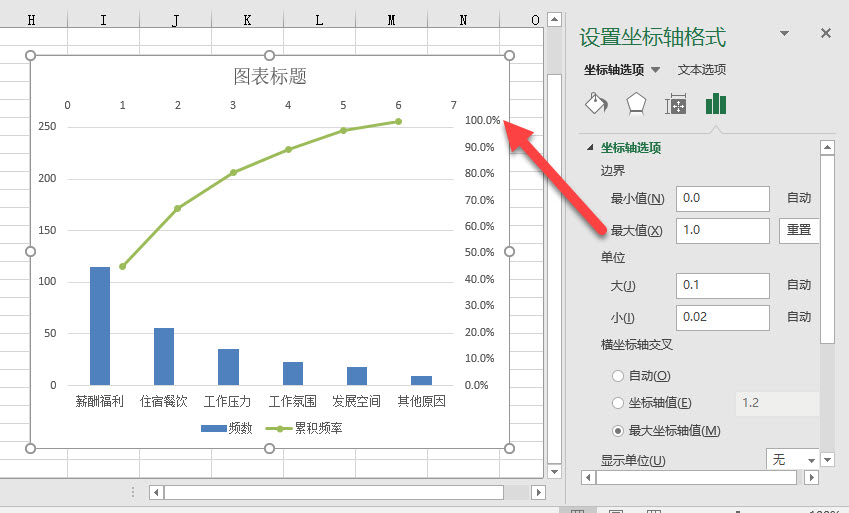Select the 工作氛围 blue bar
Image resolution: width=849 pixels, height=513 pixels.
click(x=293, y=374)
